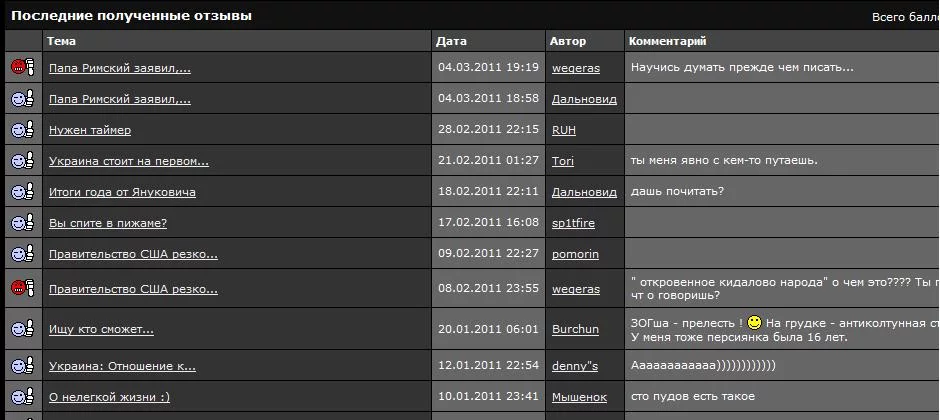Image resolution: width=940 pixels, height=420 pixels.
Task: Go to Мышенок's profile
Action: (x=579, y=397)
